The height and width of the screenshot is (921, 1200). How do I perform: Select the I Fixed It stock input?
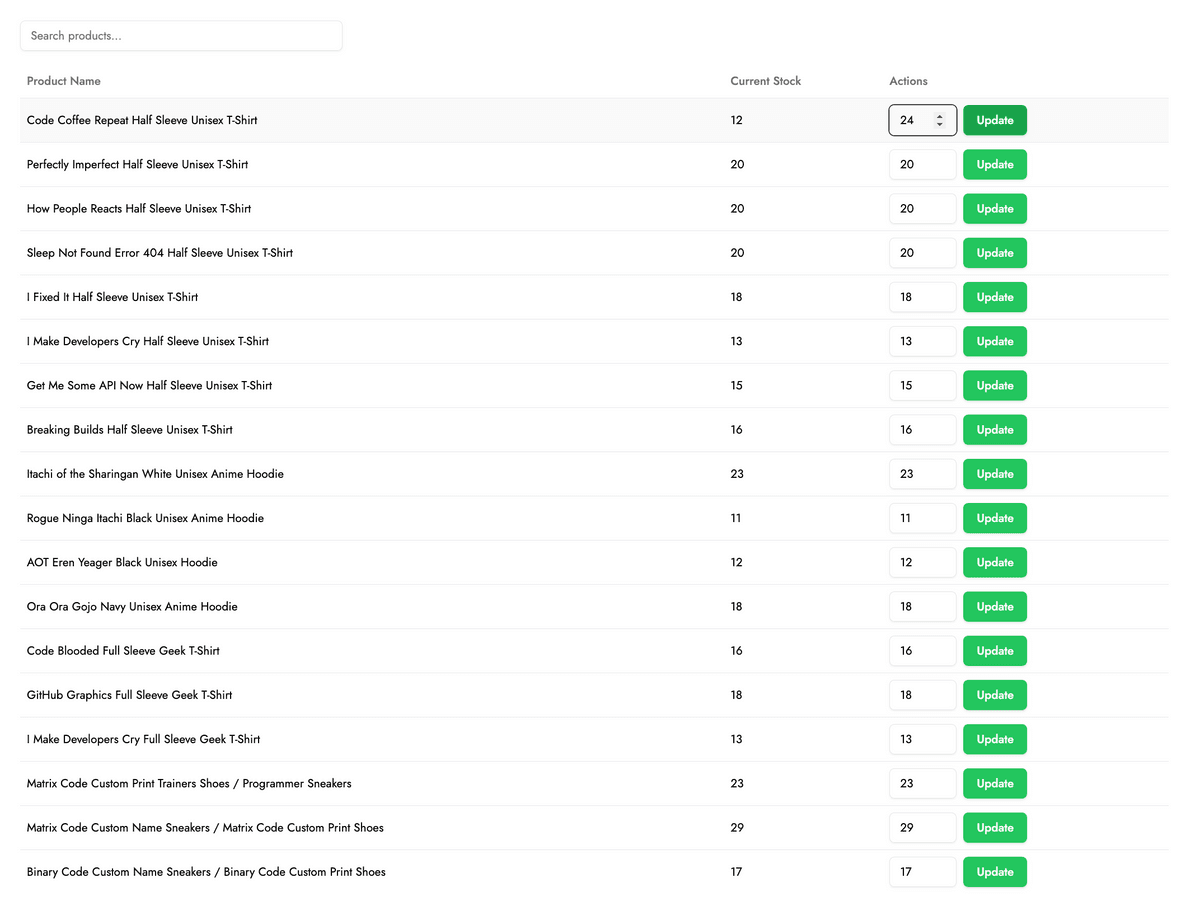pos(922,297)
